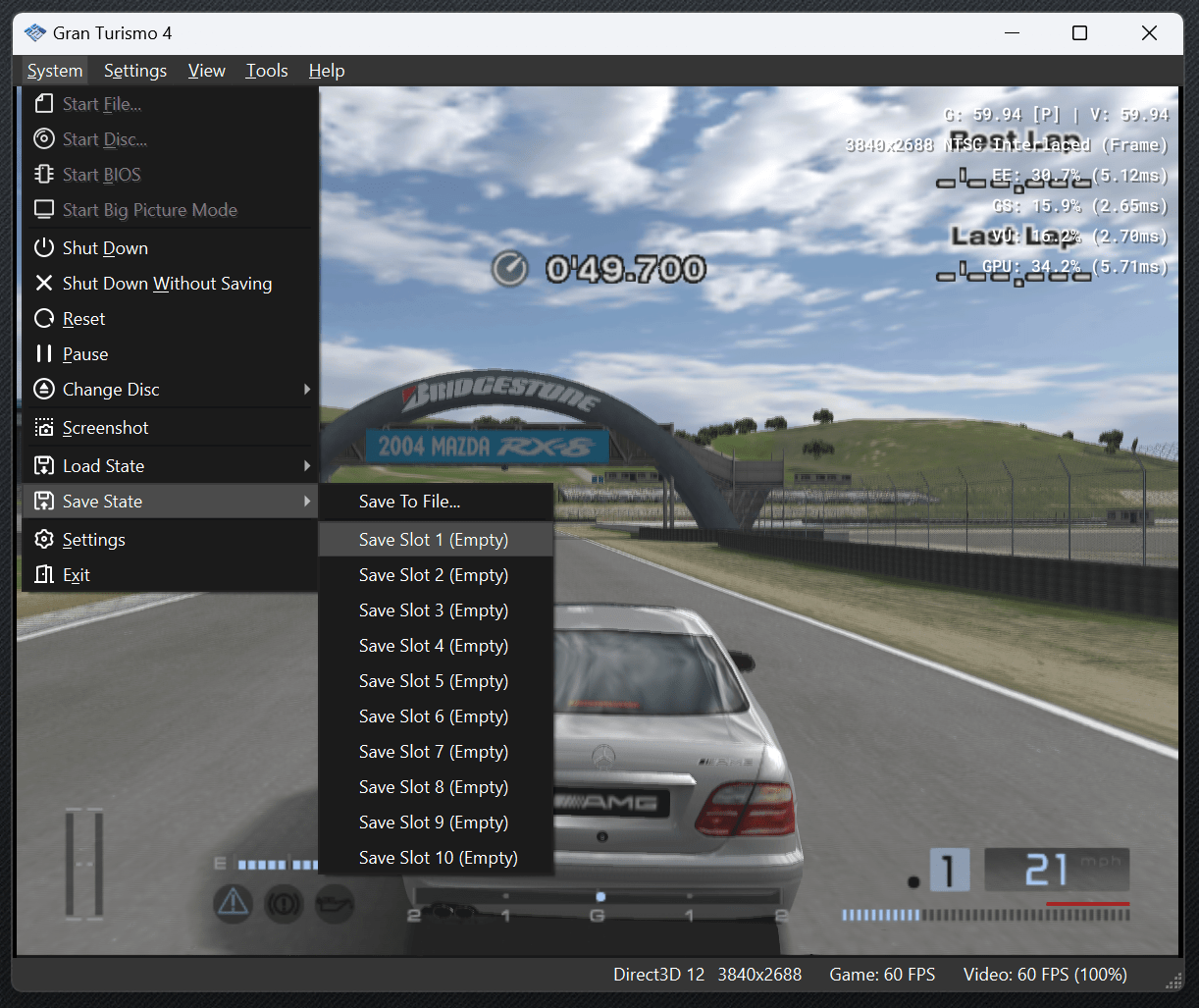Open the View menu
1199x1008 pixels.
(206, 71)
